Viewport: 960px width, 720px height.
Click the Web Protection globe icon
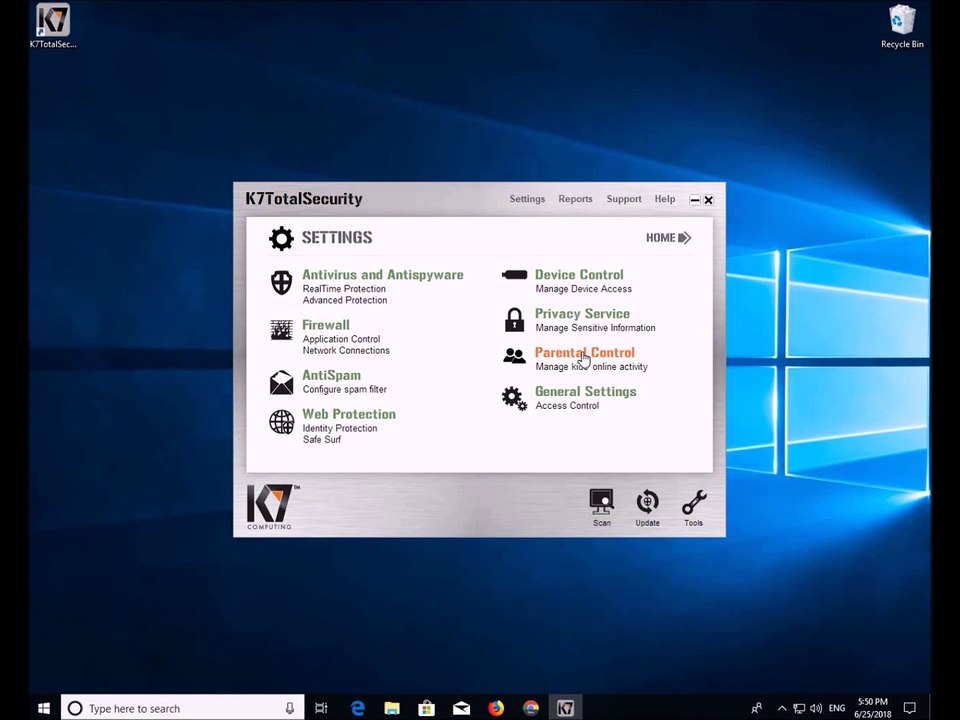click(x=281, y=422)
